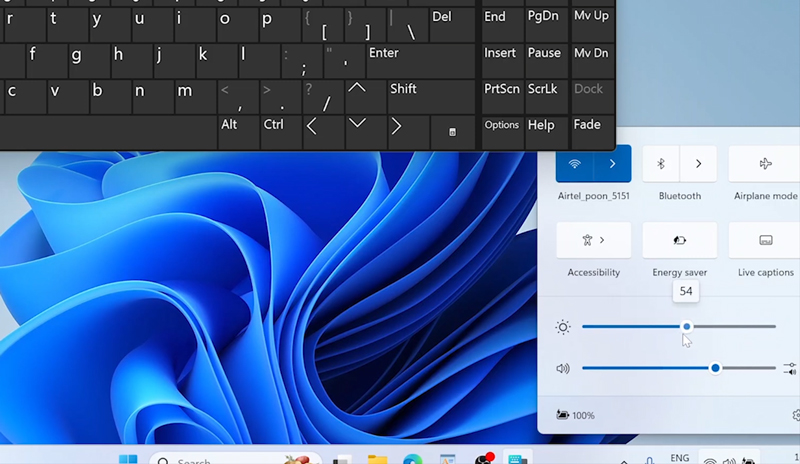Tap the letter t key
Image resolution: width=800 pixels, height=464 pixels.
pos(68,25)
